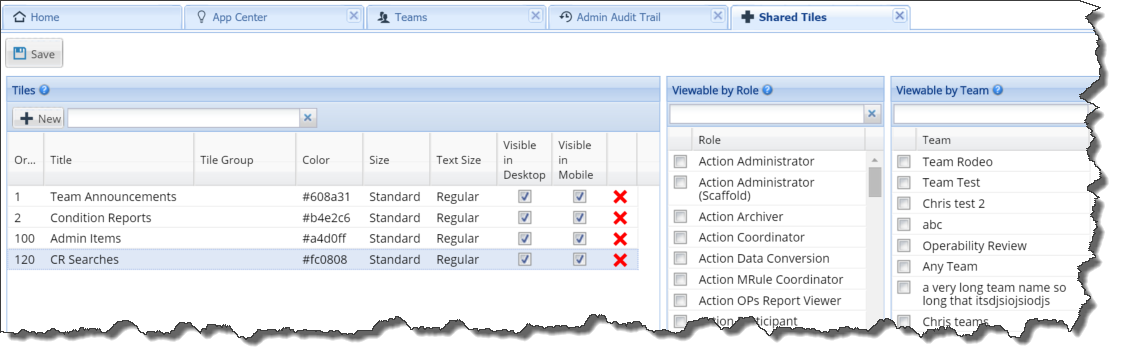Viewport: 1125px width, 363px height.
Task: Sort by the Tile Group column header
Action: [245, 160]
